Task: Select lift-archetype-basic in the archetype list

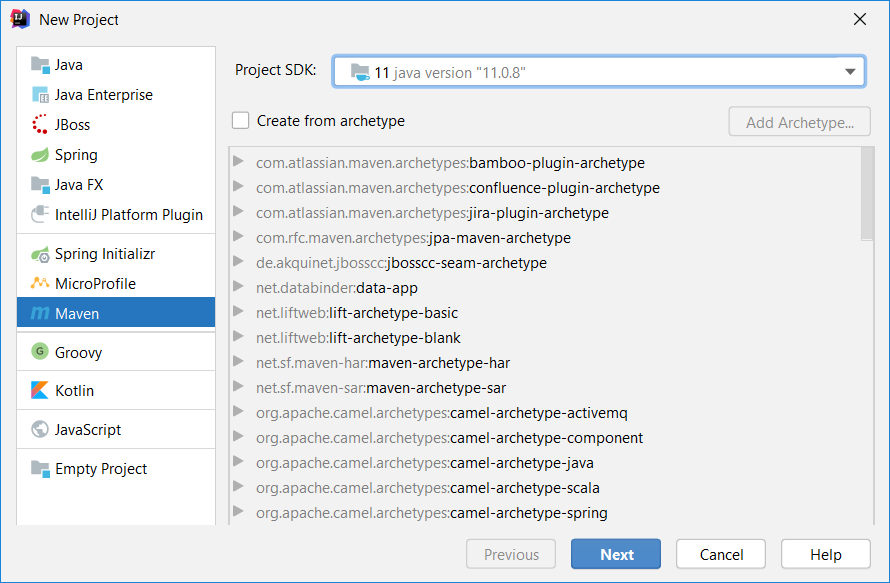Action: [393, 313]
